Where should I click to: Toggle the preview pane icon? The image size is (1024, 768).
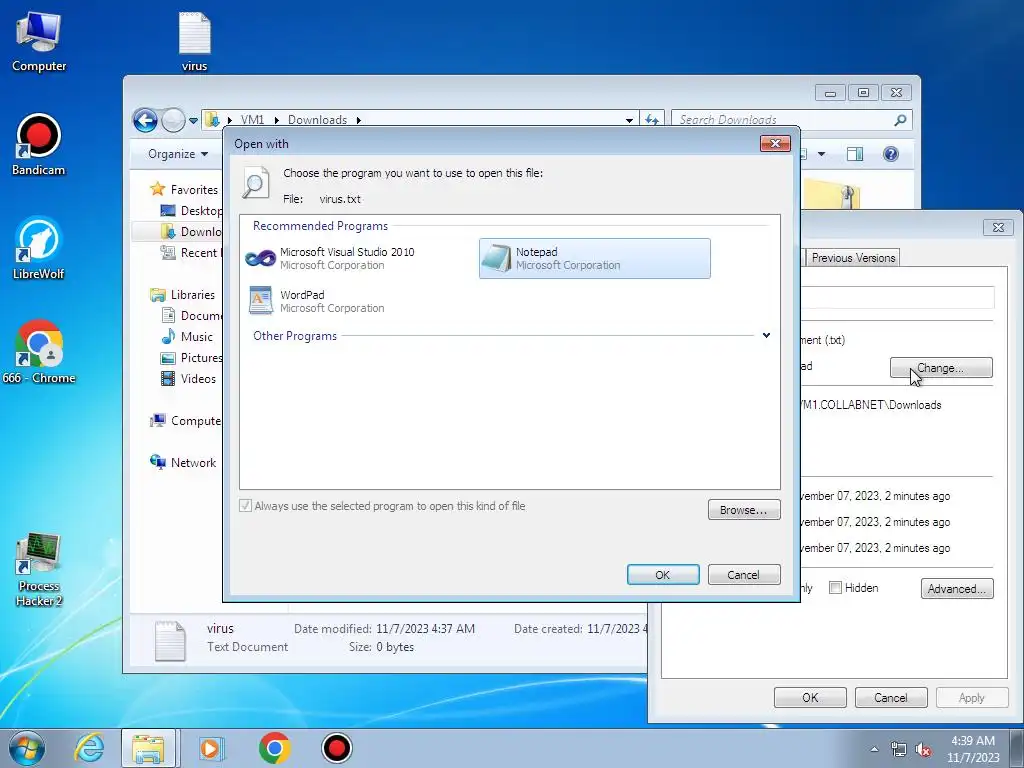tap(854, 154)
